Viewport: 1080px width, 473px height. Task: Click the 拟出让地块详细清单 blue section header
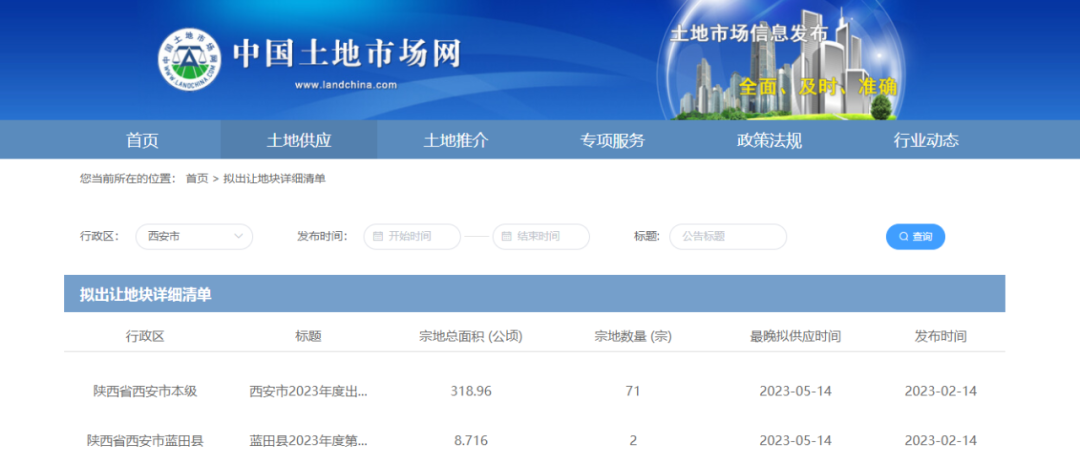[534, 294]
